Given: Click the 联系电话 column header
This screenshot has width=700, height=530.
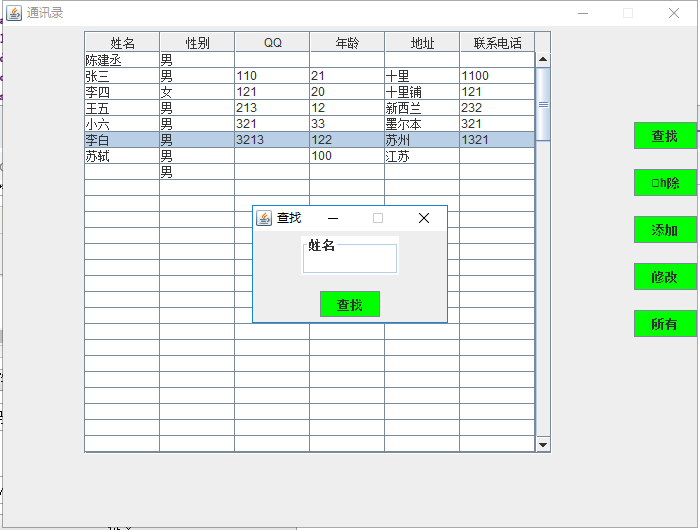Looking at the screenshot, I should [497, 42].
